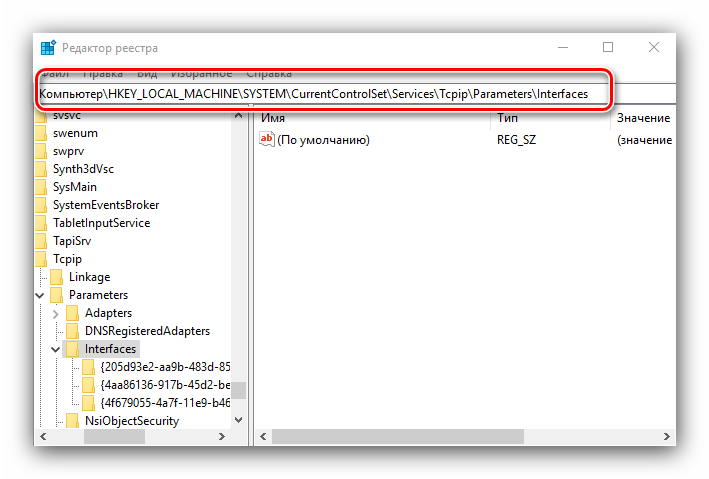Screen dimensions: 709x479
Task: Select the TabletInputService key
Action: coord(101,223)
